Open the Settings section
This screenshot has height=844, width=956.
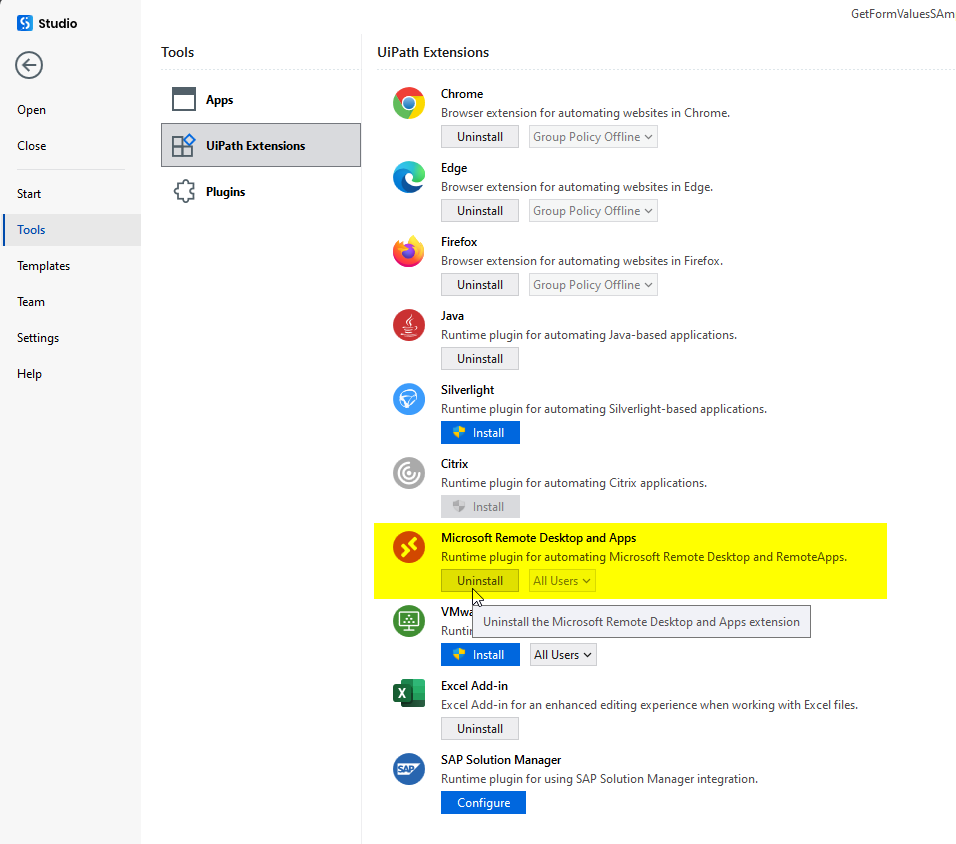38,338
